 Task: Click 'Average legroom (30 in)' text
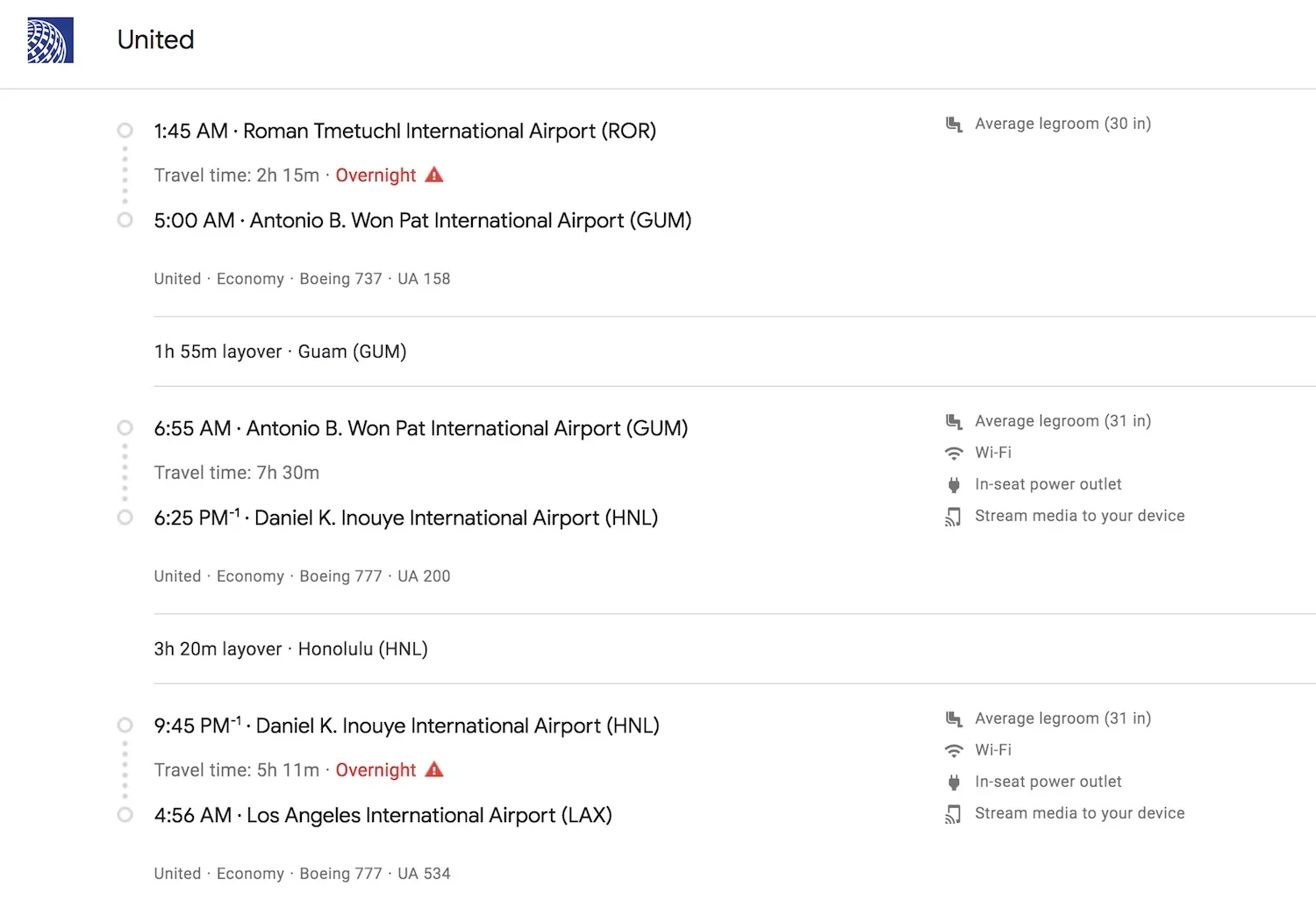tap(1063, 124)
